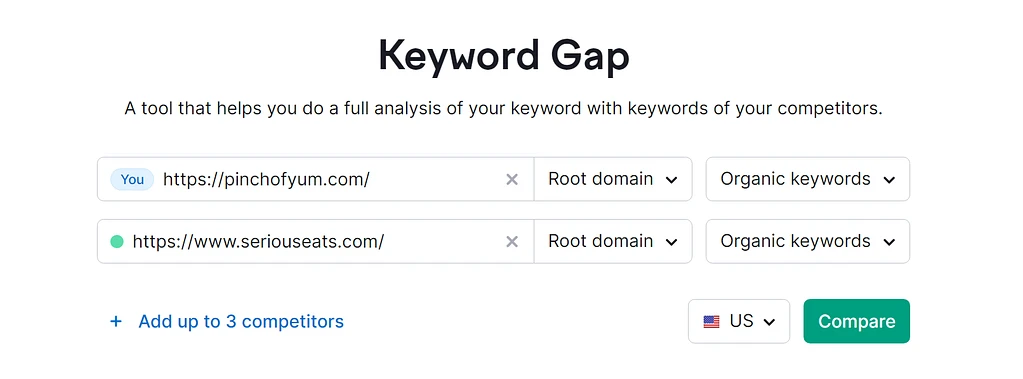Click the chevron beside Root domain for pinchofyum.com
The height and width of the screenshot is (379, 1023).
671,180
